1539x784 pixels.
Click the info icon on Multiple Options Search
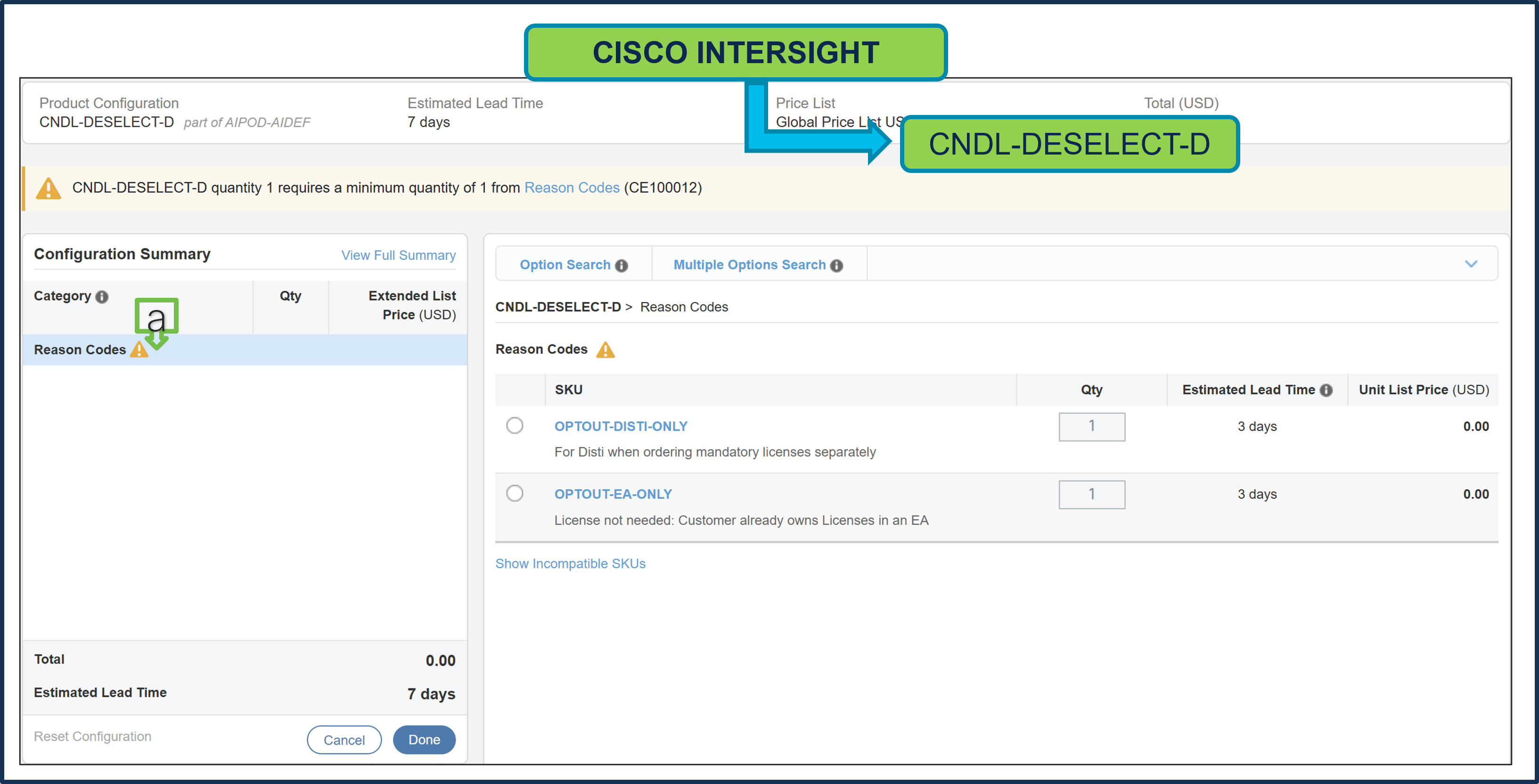pyautogui.click(x=836, y=265)
